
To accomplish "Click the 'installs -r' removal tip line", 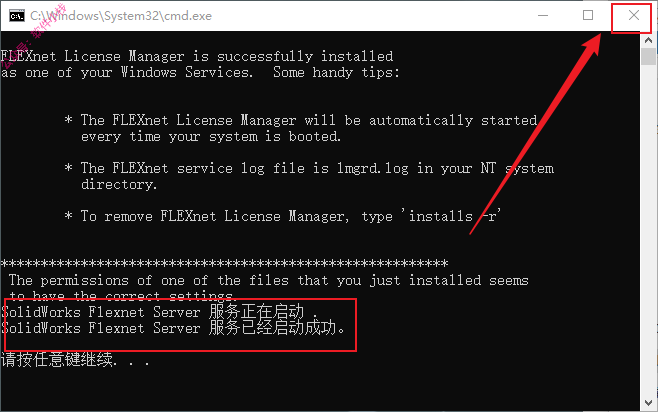I will 283,216.
